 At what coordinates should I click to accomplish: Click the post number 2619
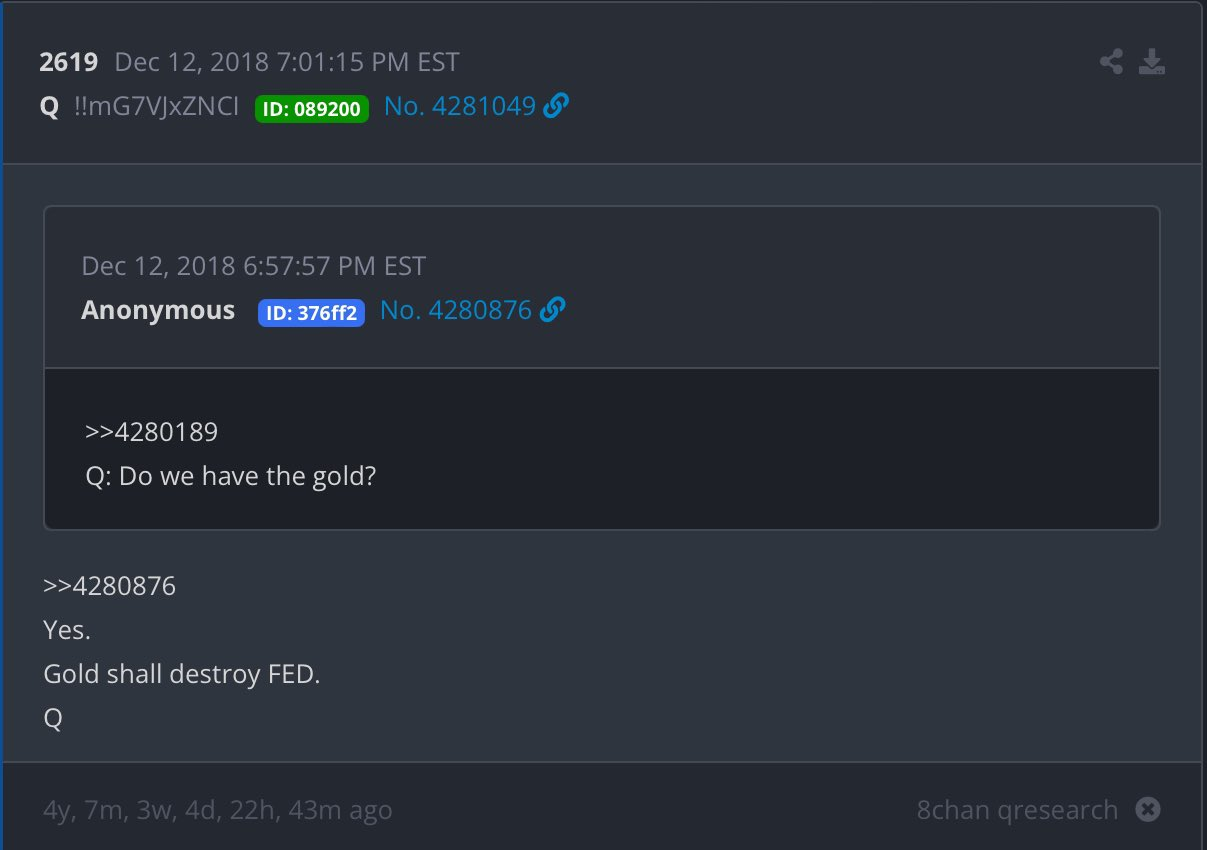(x=68, y=61)
